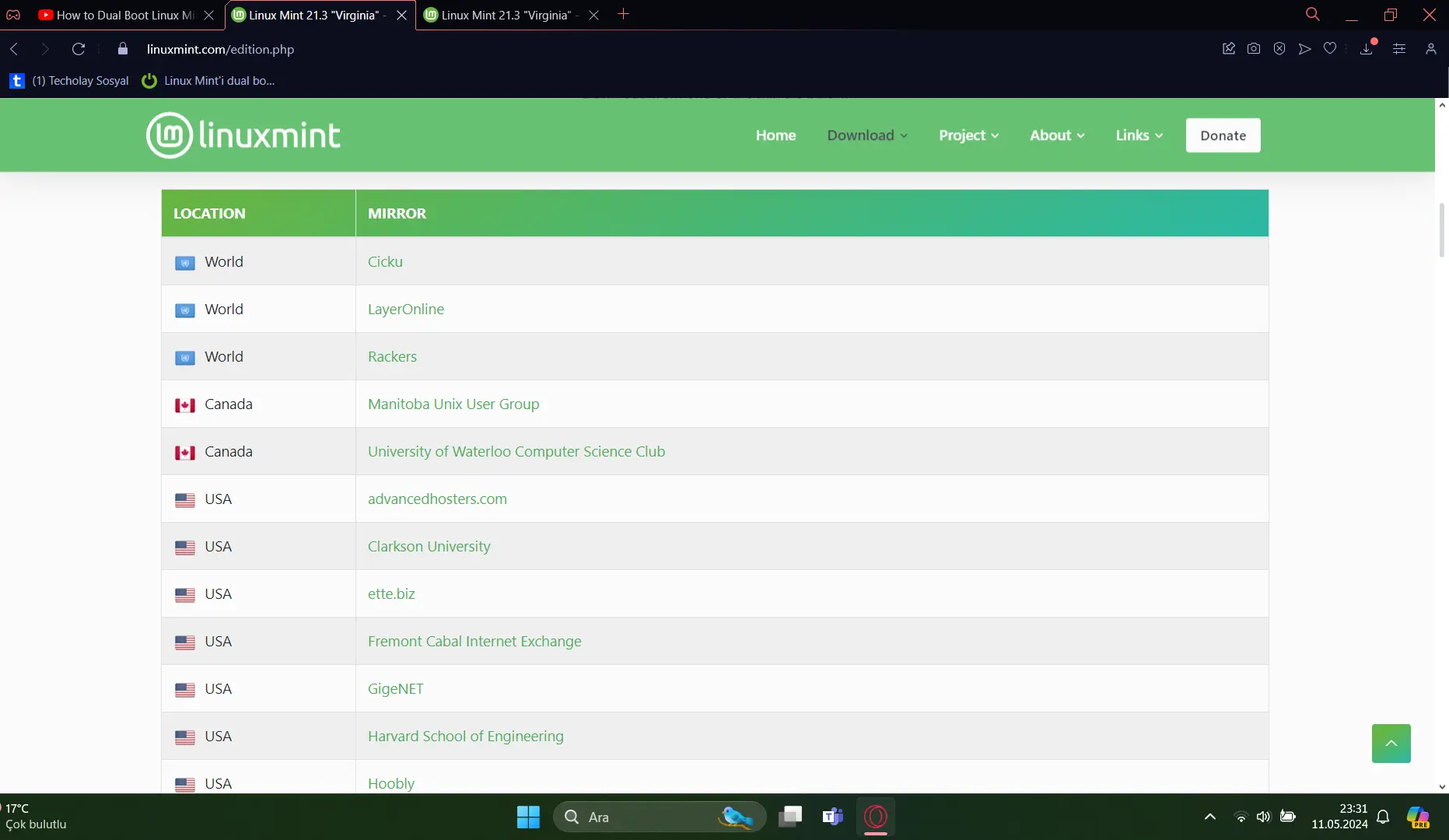Open the snapshot camera icon
1449x840 pixels.
1254,49
